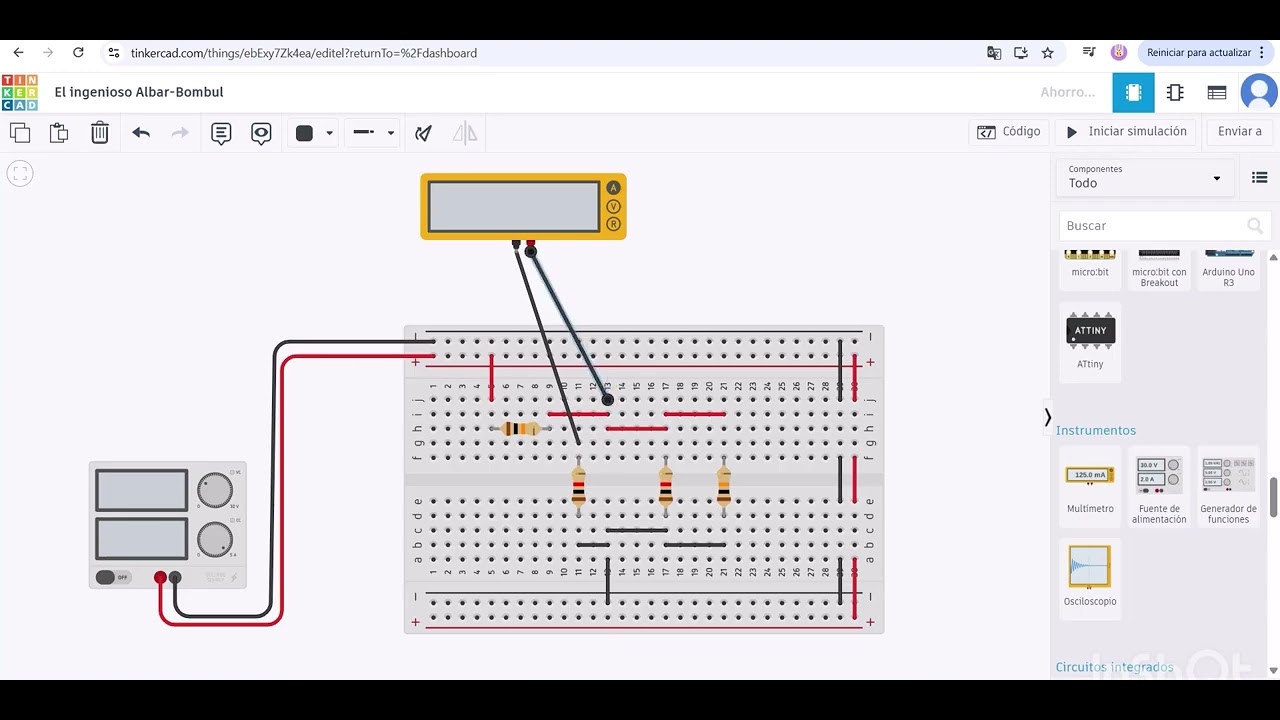Switch to circuit view

click(1133, 93)
